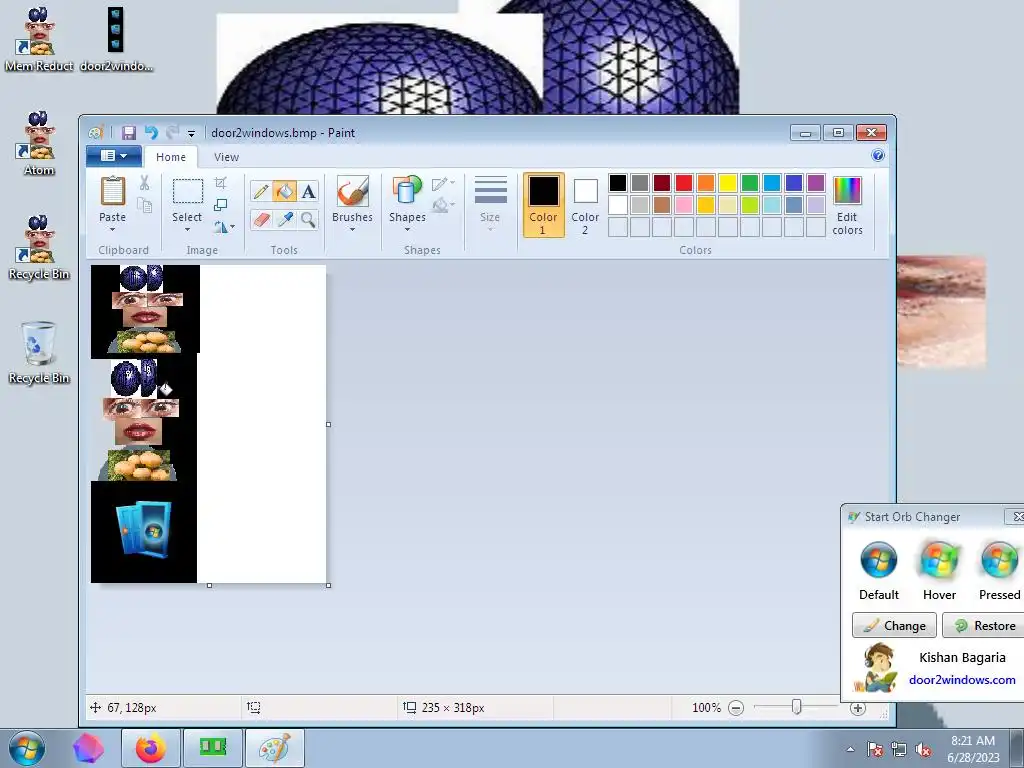
Task: Click the Paint taskbar button
Action: [x=275, y=748]
